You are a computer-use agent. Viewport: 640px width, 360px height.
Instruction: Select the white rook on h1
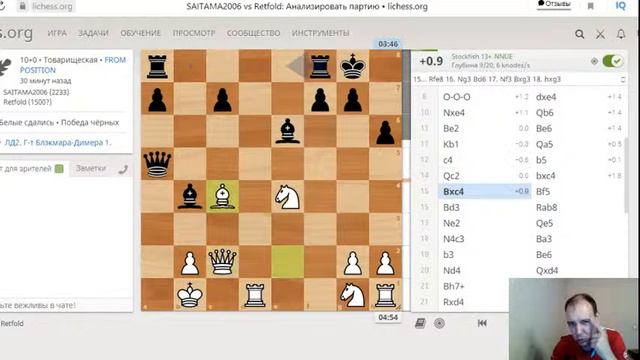(x=385, y=295)
